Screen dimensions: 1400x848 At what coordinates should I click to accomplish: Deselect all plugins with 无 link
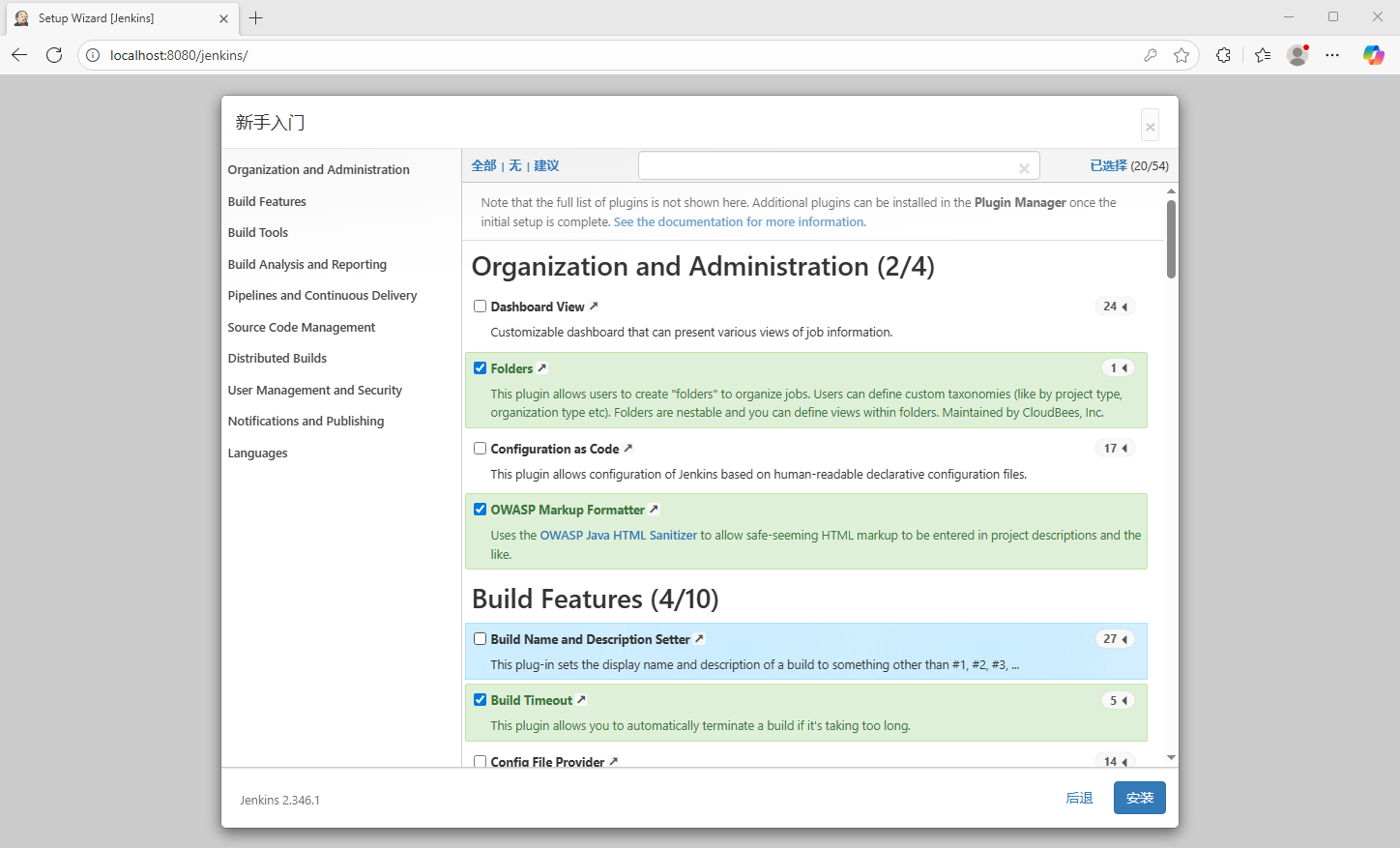tap(515, 165)
